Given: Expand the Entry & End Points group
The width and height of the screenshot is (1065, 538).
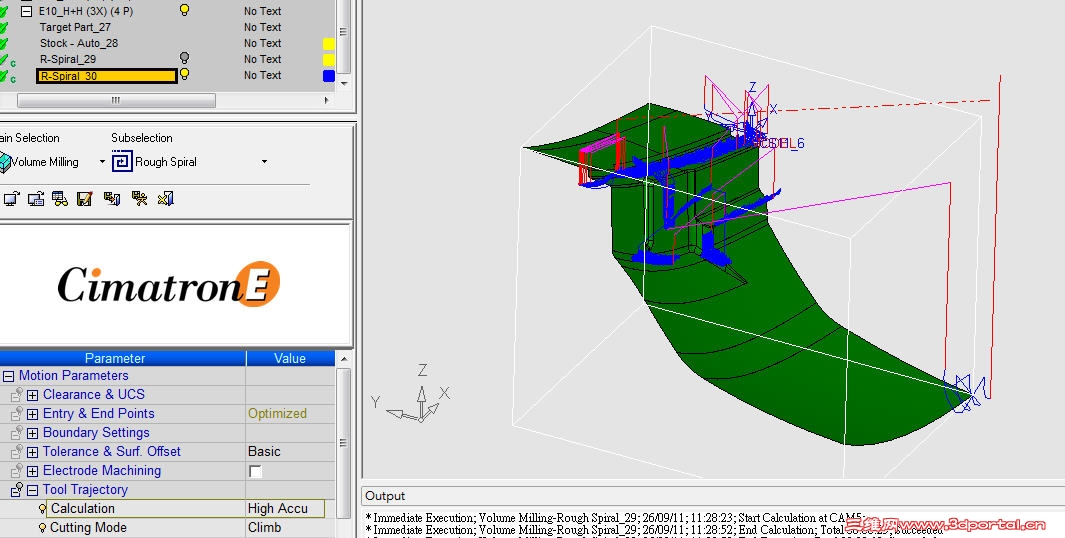Looking at the screenshot, I should [x=33, y=414].
